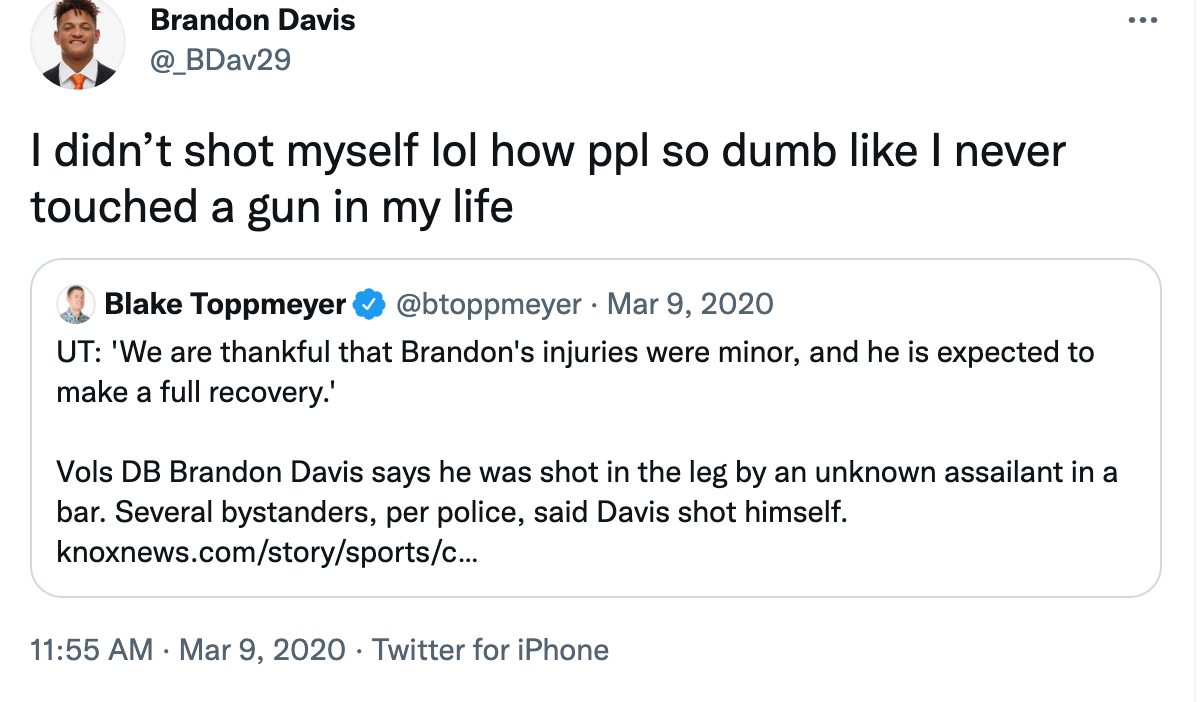Click the quoted tweet's Mar 9, 2020 date
Screen dimensions: 1204x702
pos(690,304)
